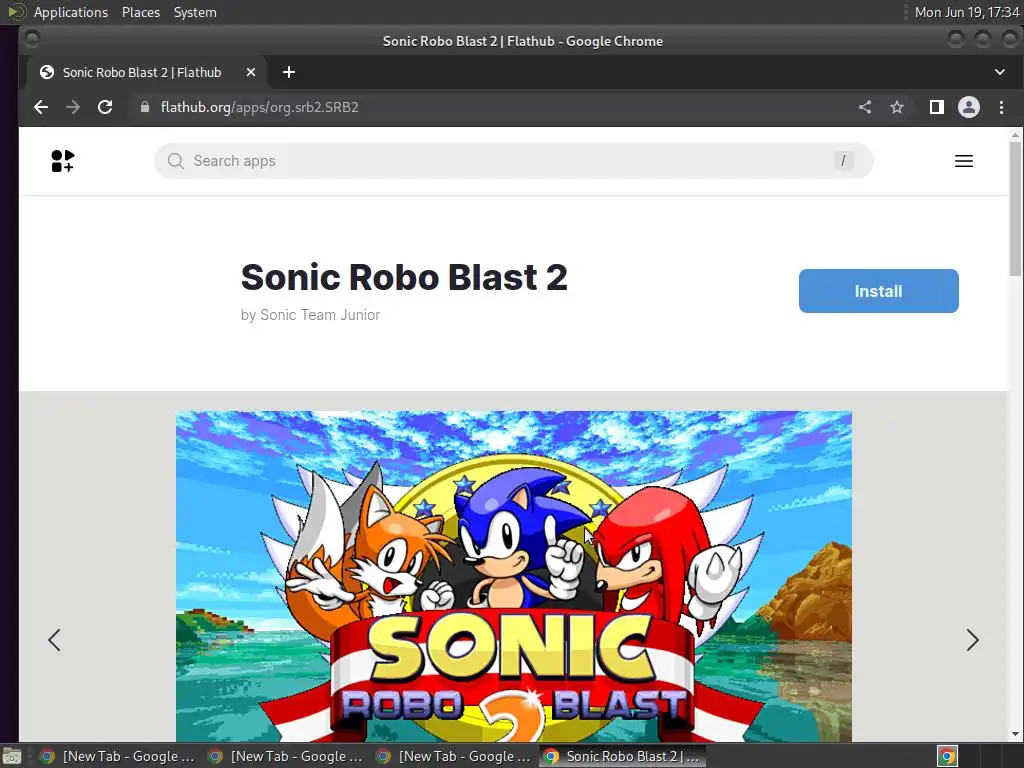This screenshot has height=768, width=1024.
Task: Bookmark this page with star icon
Action: [x=897, y=107]
